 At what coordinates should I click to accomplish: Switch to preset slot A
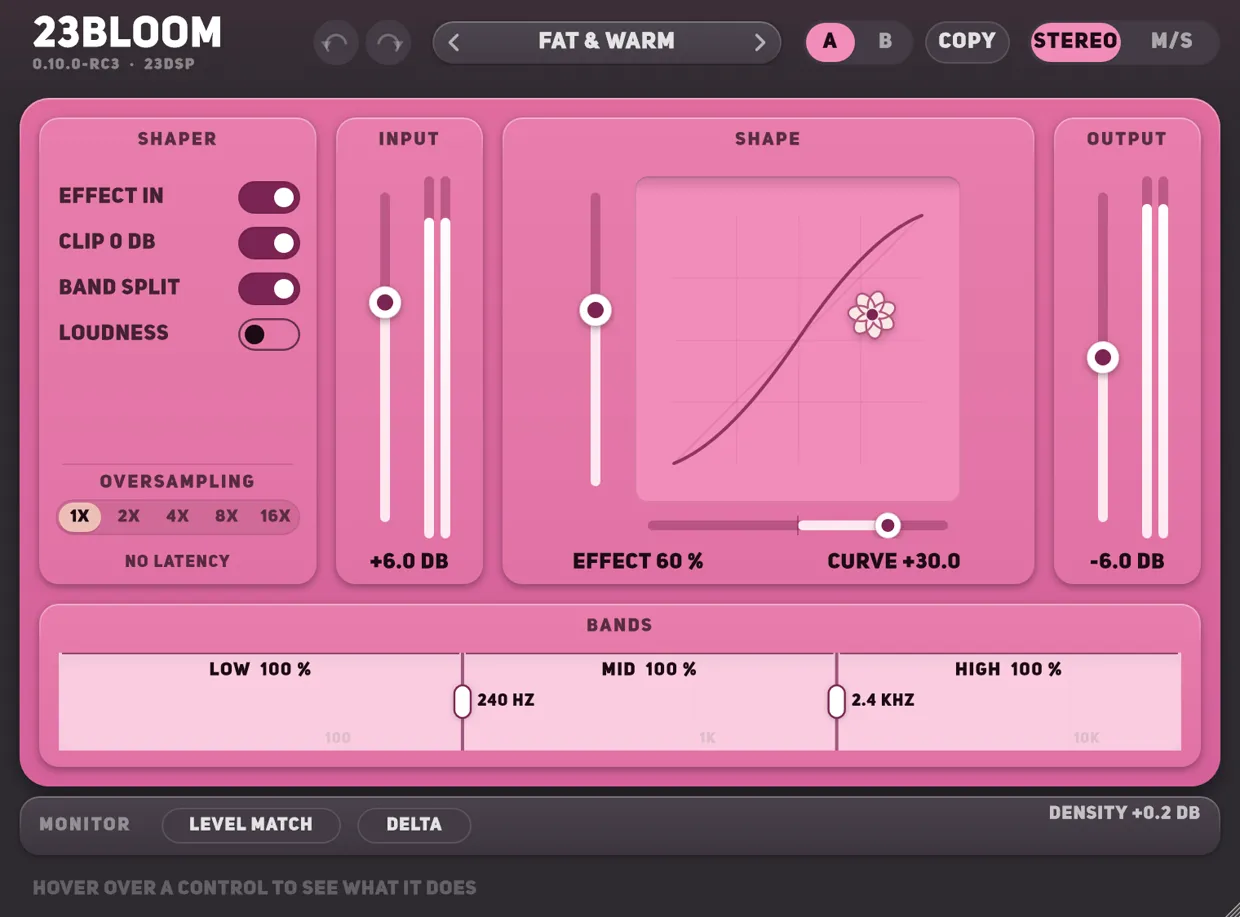pos(830,42)
